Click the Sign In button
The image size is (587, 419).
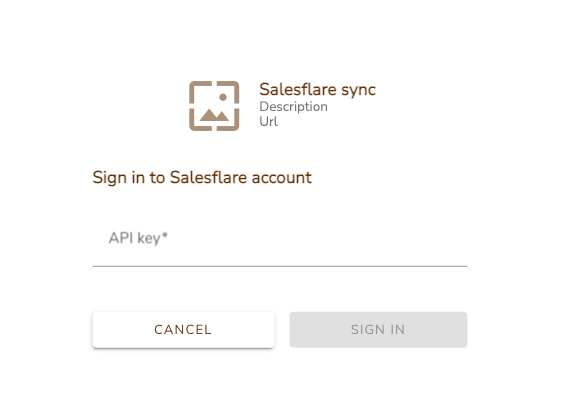[x=378, y=330]
